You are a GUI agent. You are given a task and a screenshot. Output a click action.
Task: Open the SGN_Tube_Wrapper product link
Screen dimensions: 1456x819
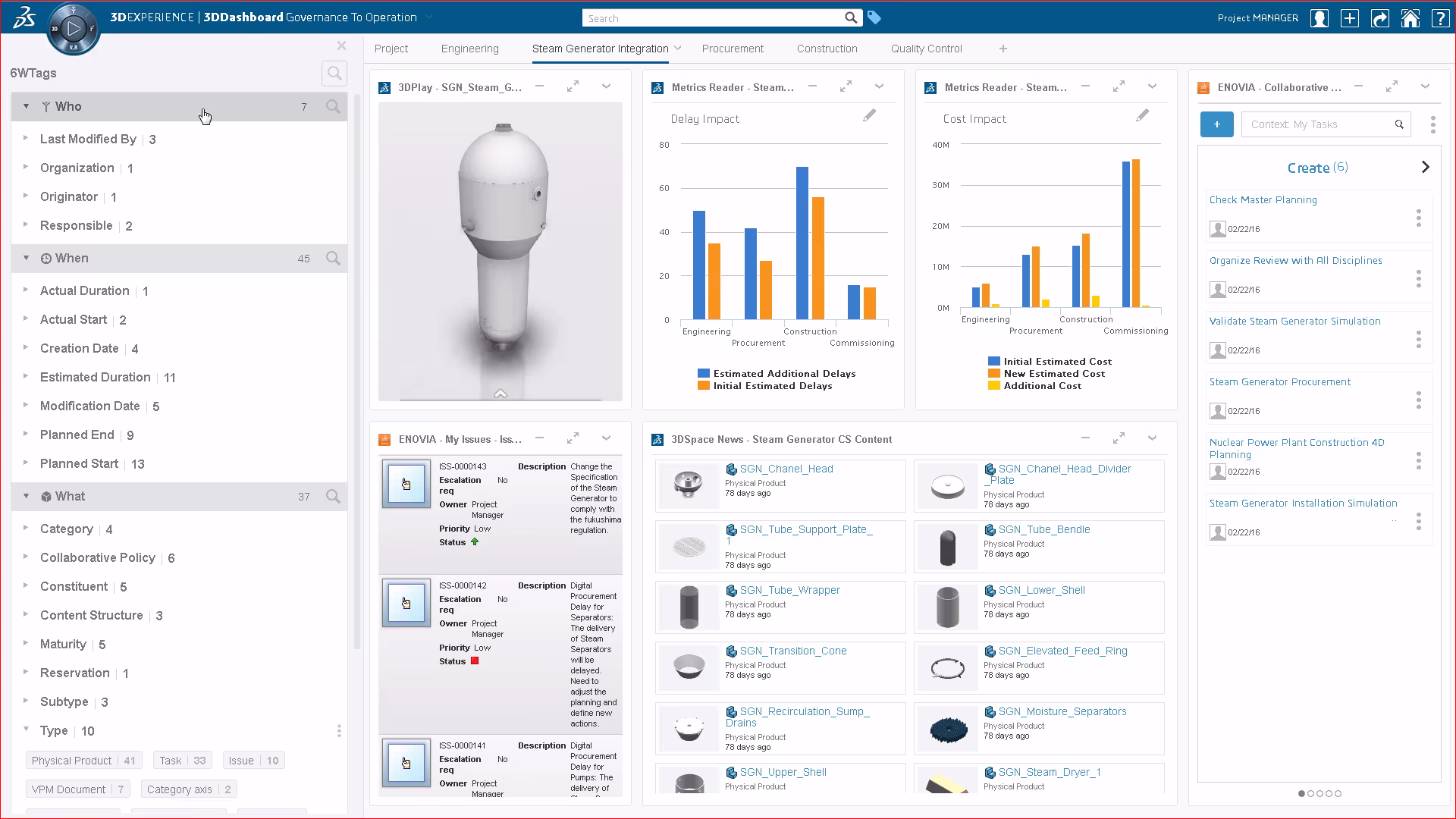tap(790, 591)
